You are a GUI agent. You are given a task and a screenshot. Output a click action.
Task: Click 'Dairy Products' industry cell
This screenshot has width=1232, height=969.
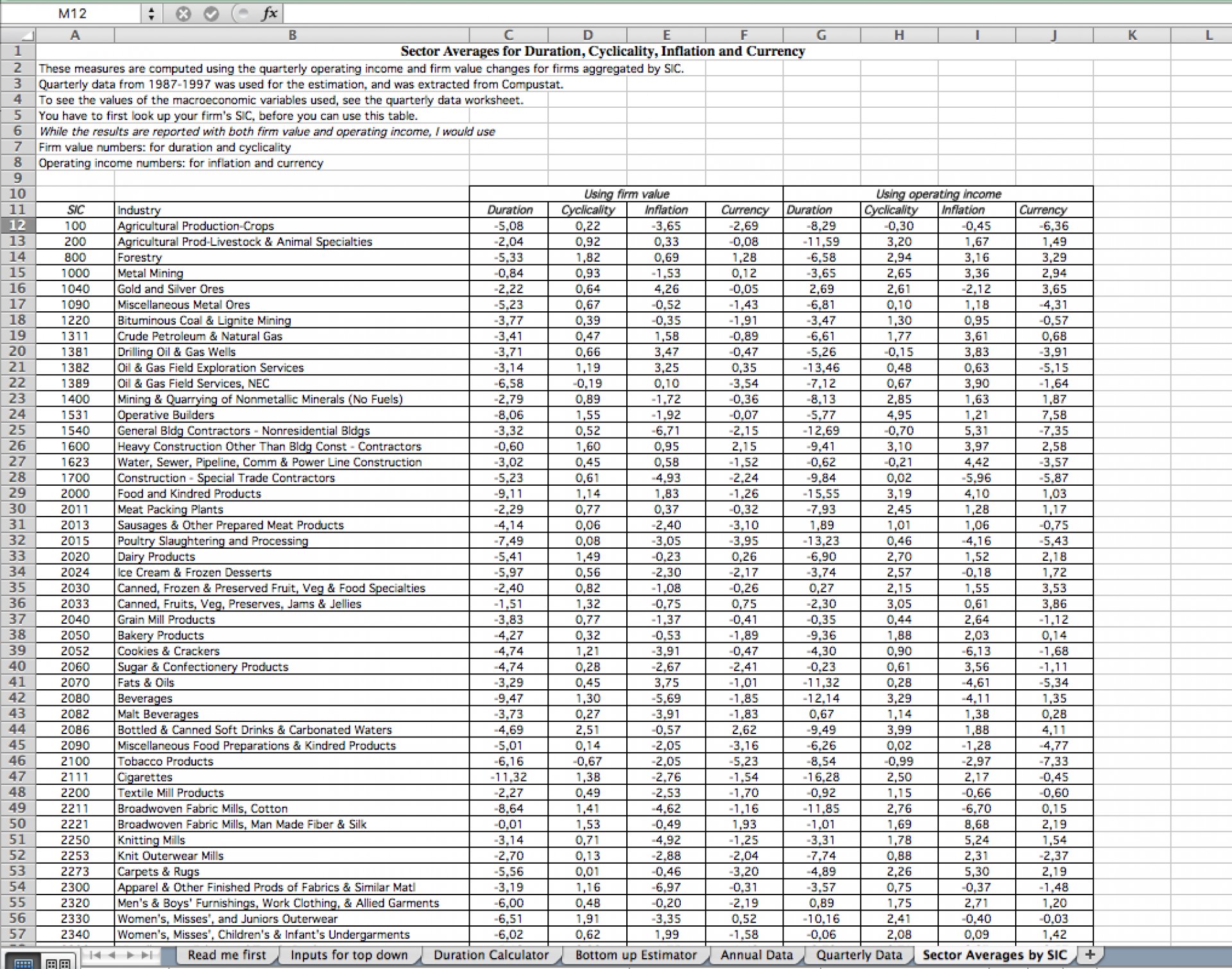(x=292, y=556)
